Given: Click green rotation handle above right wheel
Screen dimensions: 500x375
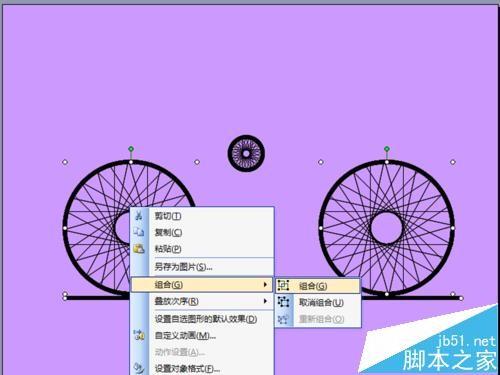Looking at the screenshot, I should 387,149.
